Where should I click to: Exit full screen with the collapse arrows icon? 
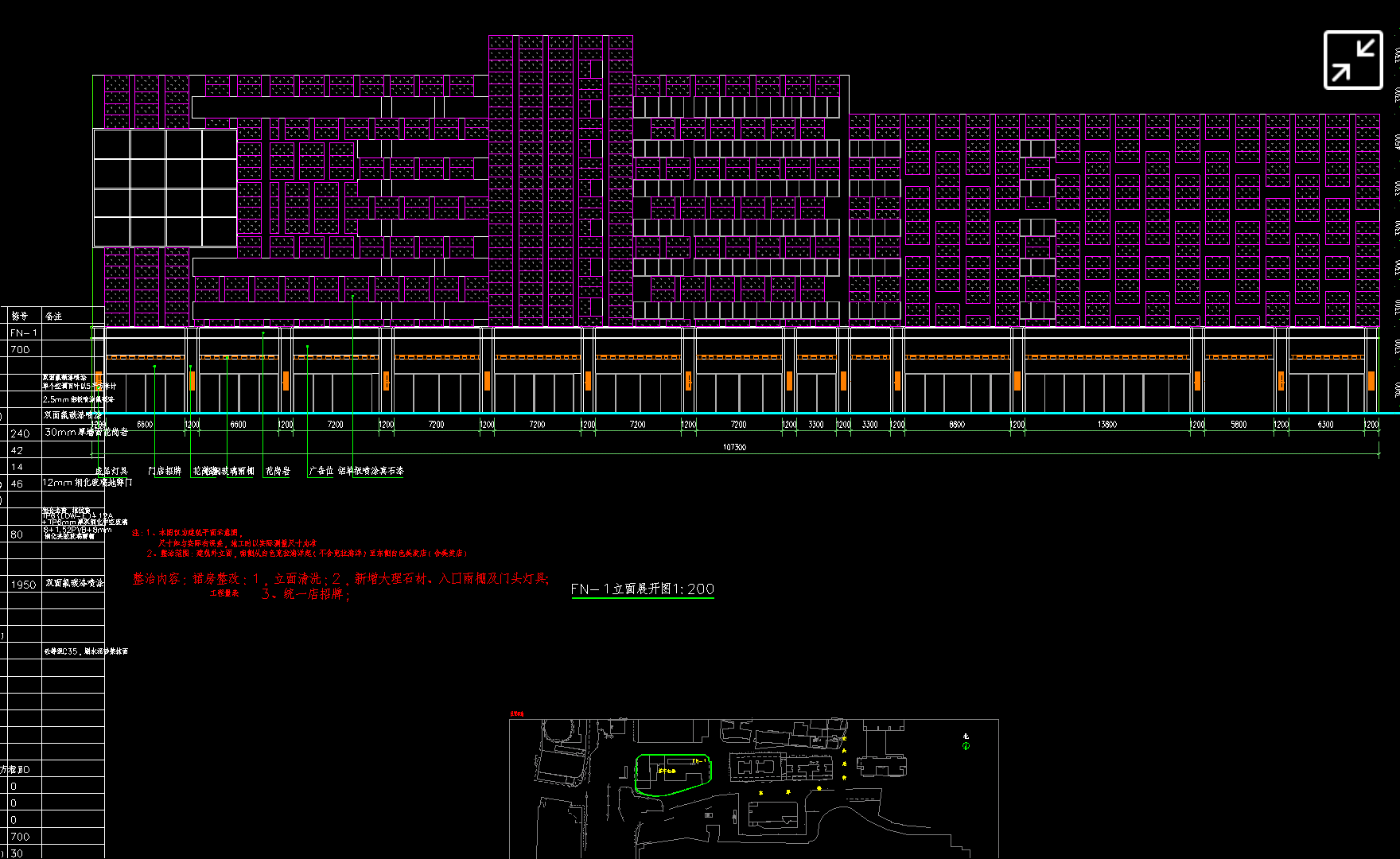(1353, 60)
